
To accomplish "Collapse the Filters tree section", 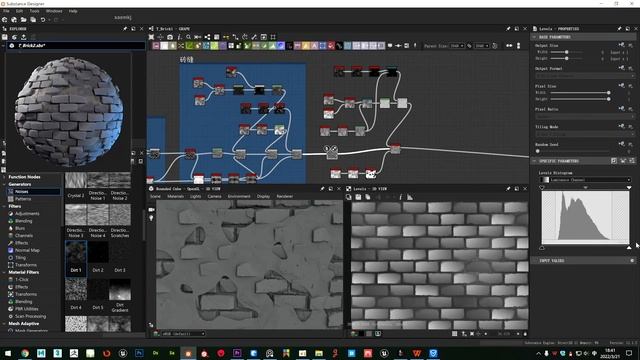I will pos(4,206).
